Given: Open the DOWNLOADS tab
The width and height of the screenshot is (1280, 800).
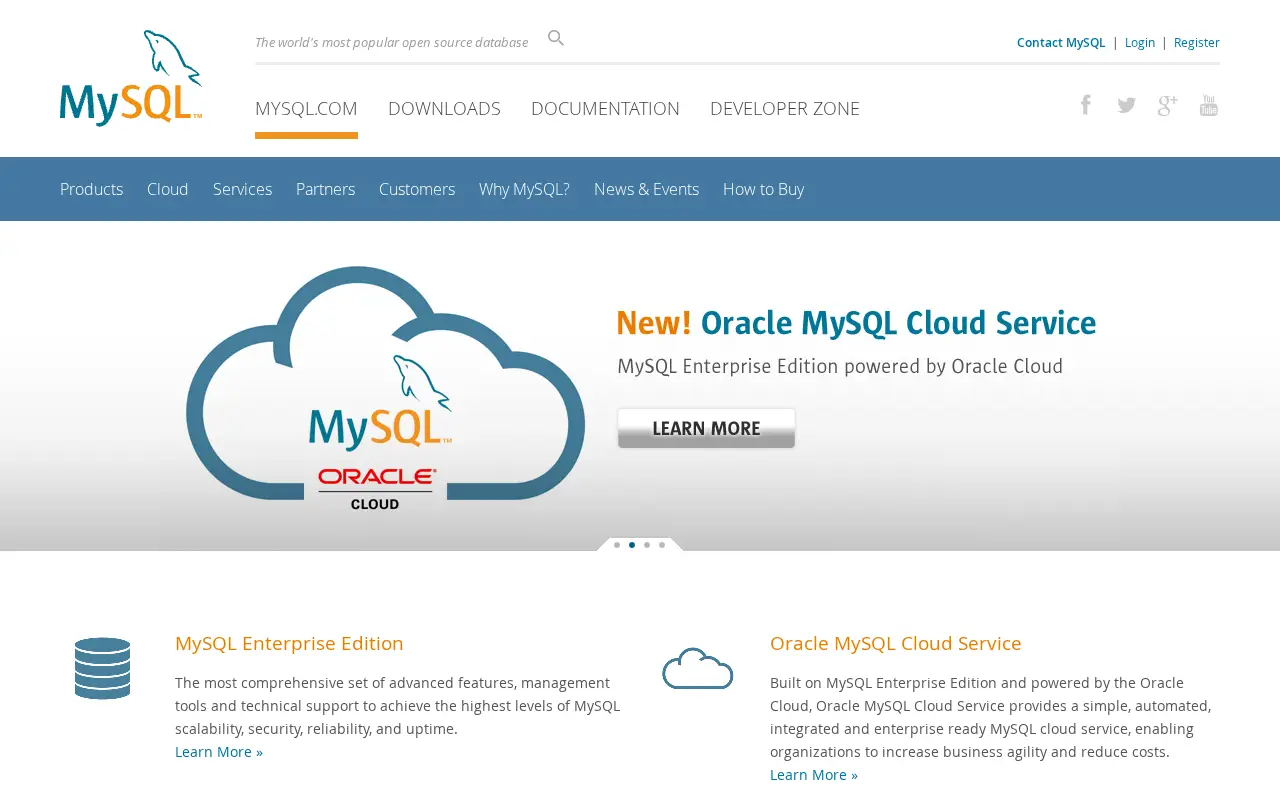Looking at the screenshot, I should (x=444, y=109).
